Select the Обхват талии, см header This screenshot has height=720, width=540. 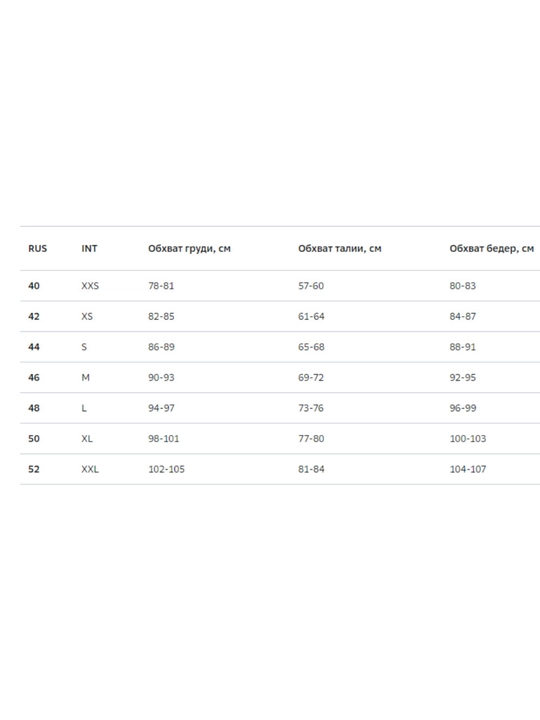pyautogui.click(x=340, y=248)
